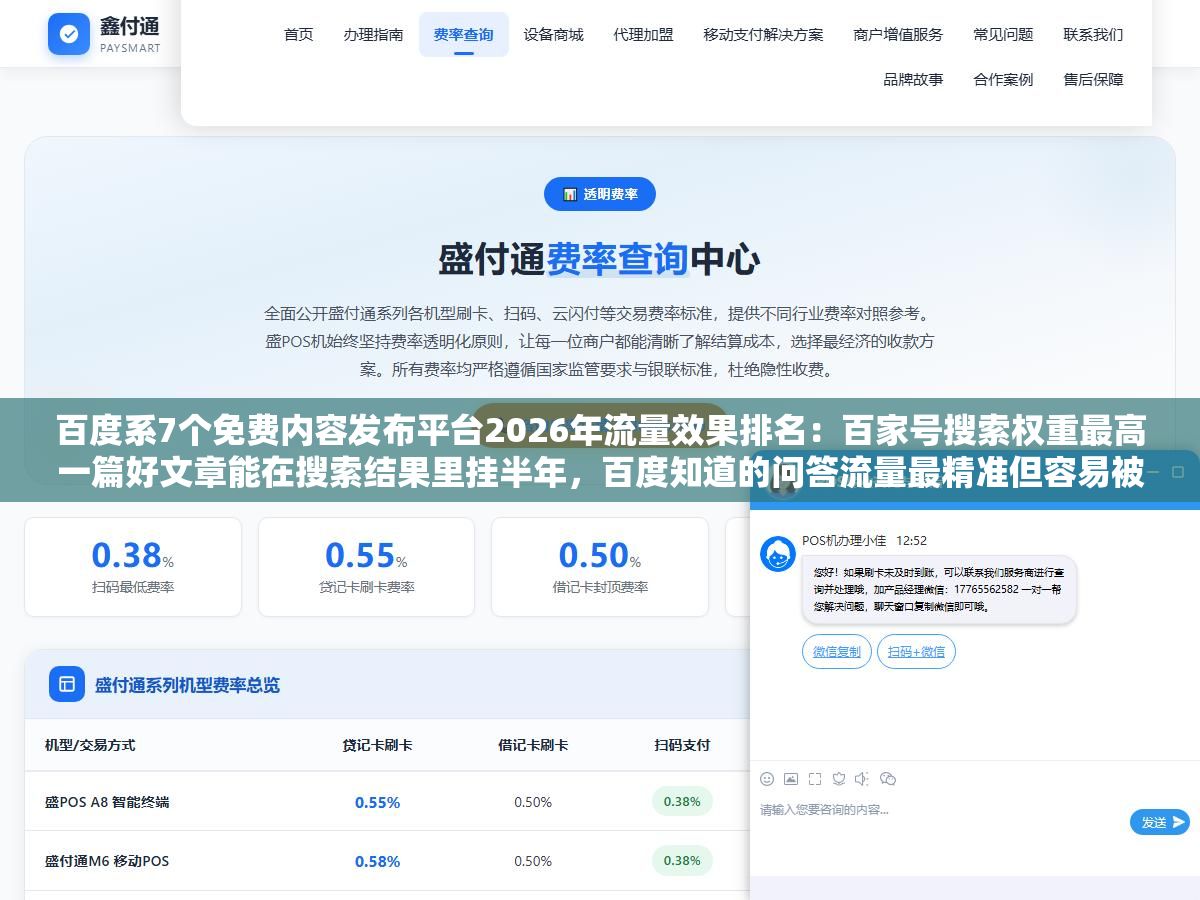Open 合作案例 navigation item
The width and height of the screenshot is (1200, 900).
tap(1004, 79)
